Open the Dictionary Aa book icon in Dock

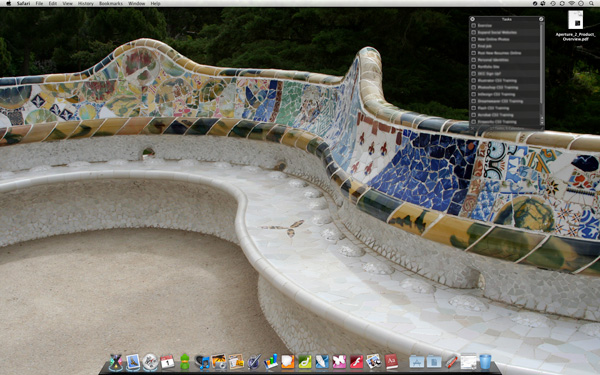point(391,362)
